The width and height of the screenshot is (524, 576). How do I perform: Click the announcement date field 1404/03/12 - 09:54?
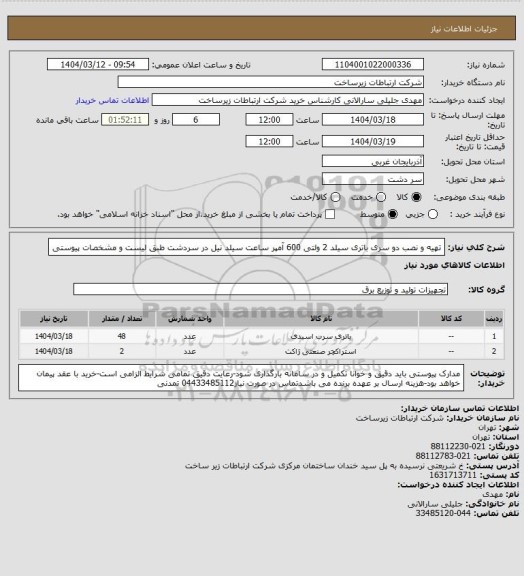[x=98, y=65]
